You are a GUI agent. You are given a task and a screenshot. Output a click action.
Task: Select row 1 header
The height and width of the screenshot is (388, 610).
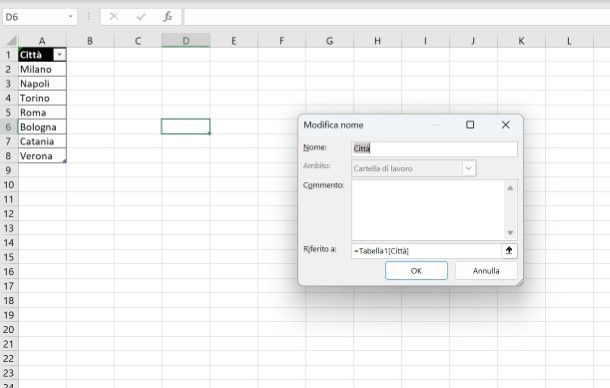(8, 55)
